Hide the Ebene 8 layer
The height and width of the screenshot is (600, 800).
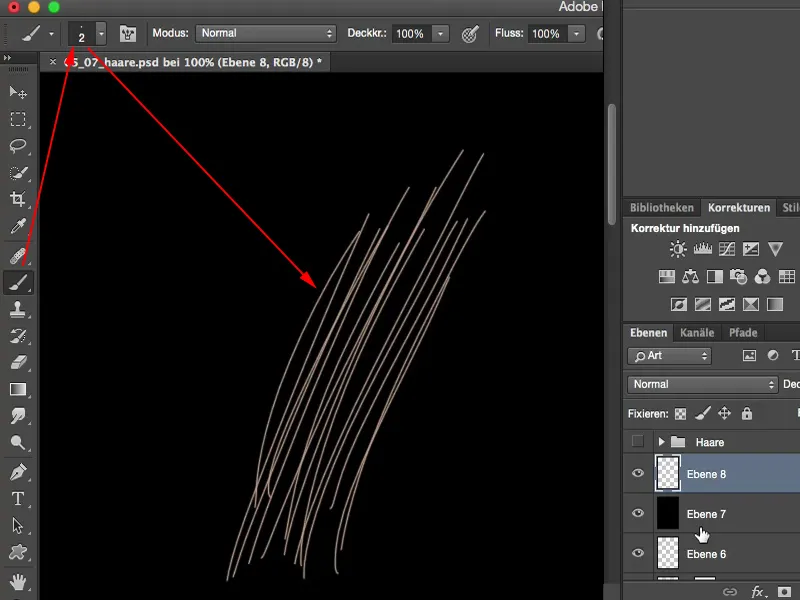pos(638,473)
